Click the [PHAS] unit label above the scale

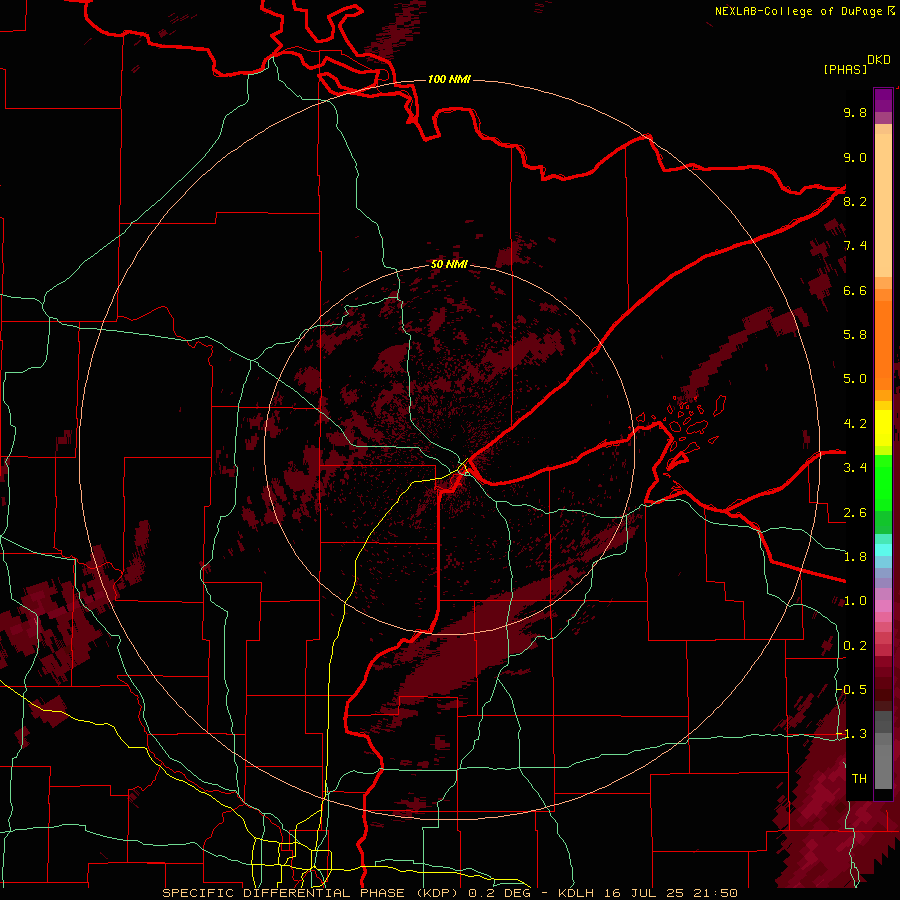pyautogui.click(x=844, y=69)
